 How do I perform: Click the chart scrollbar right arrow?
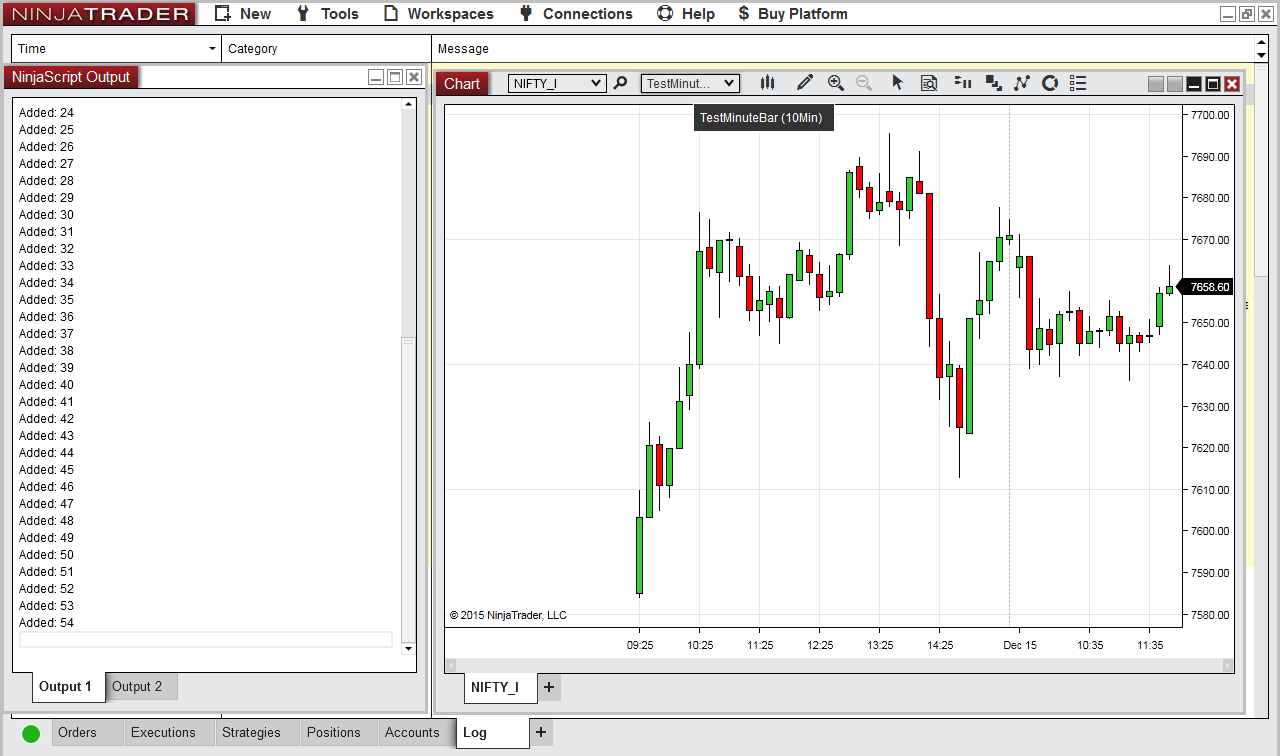tap(1228, 665)
